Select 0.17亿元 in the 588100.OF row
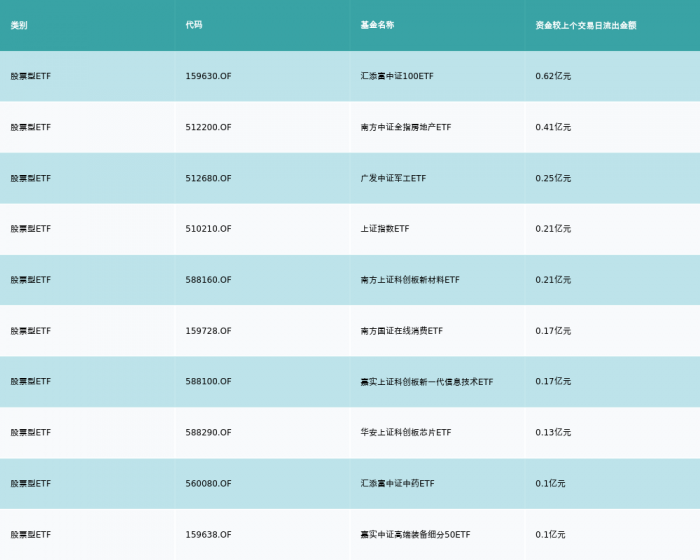This screenshot has height=560, width=700. tap(553, 381)
